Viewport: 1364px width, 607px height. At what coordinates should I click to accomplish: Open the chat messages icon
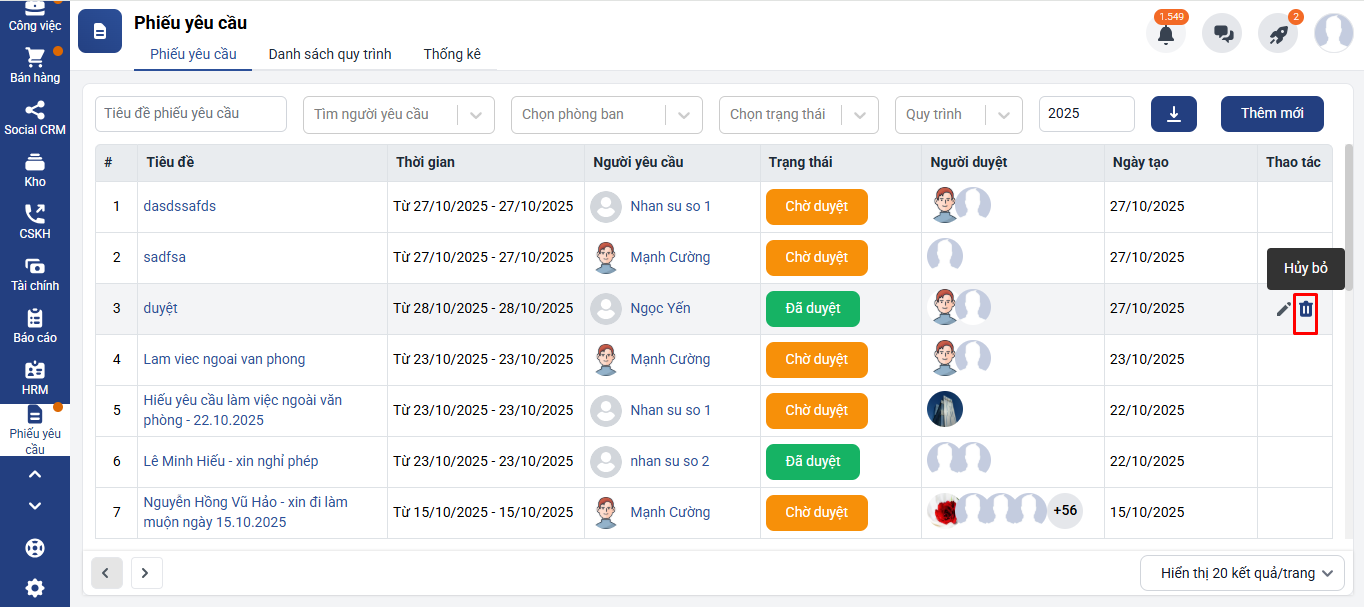coord(1222,34)
